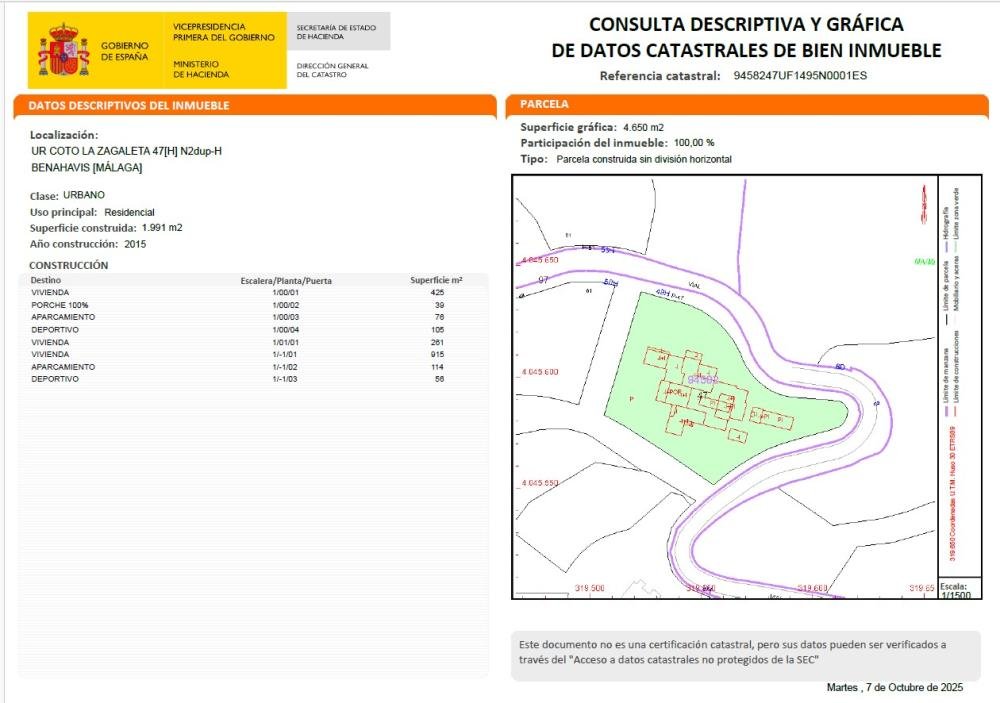Click the Destino column header
The width and height of the screenshot is (1000, 703).
tap(46, 281)
